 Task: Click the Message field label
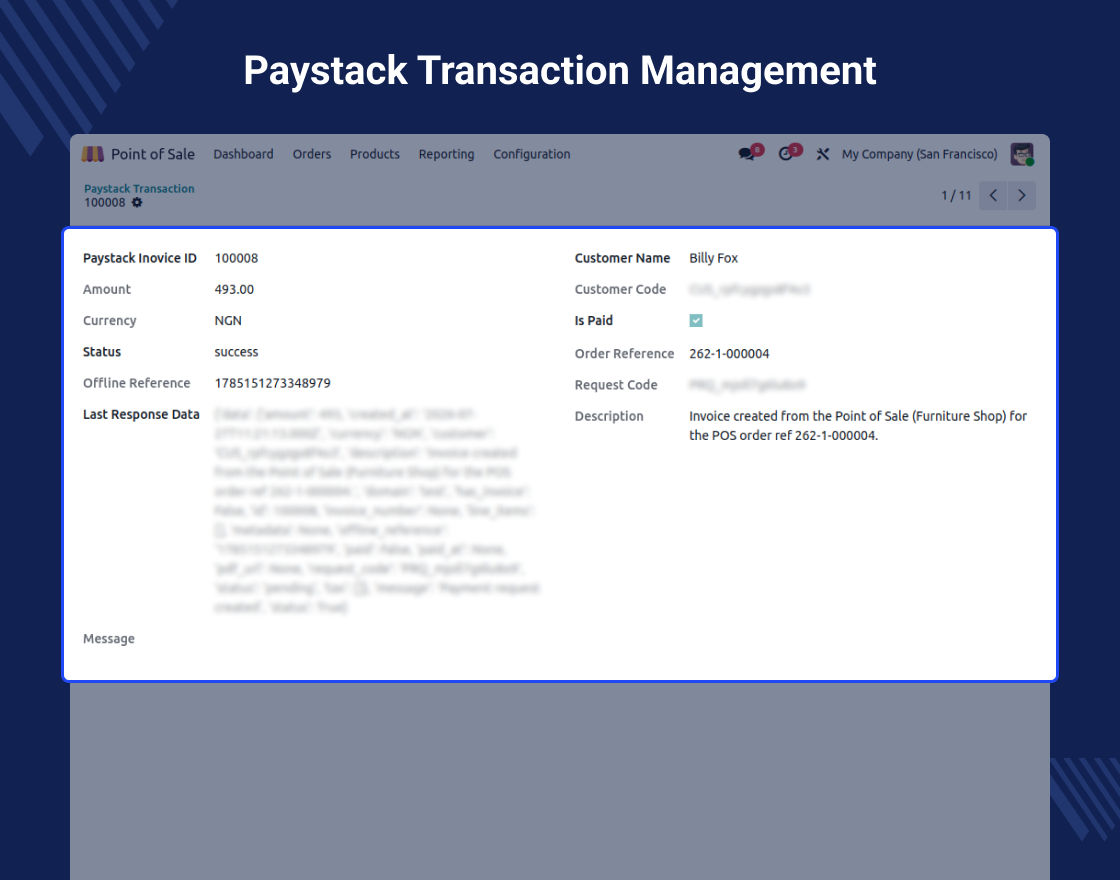point(109,639)
